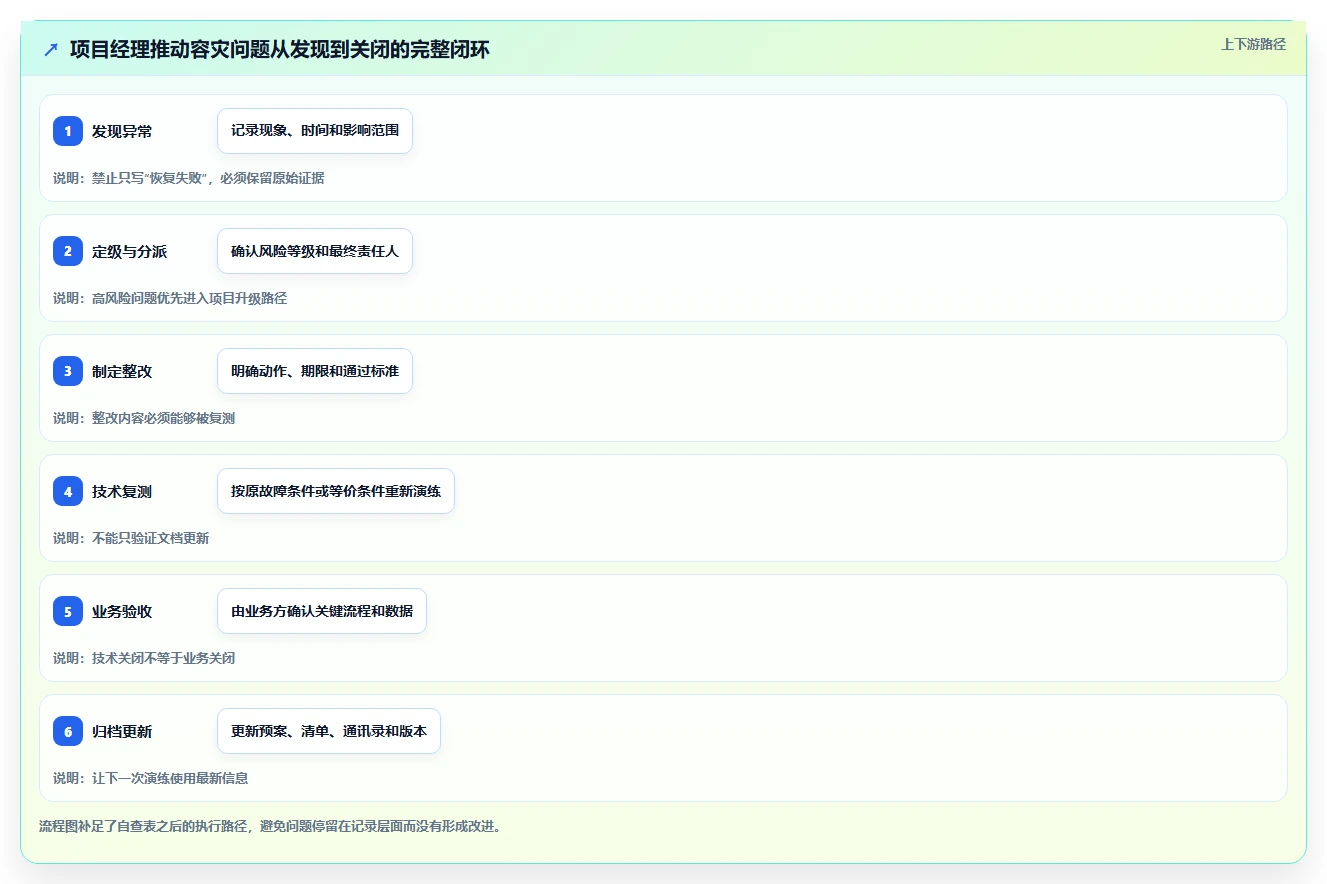Click the 上下游路径 label at top right

coord(1253,45)
